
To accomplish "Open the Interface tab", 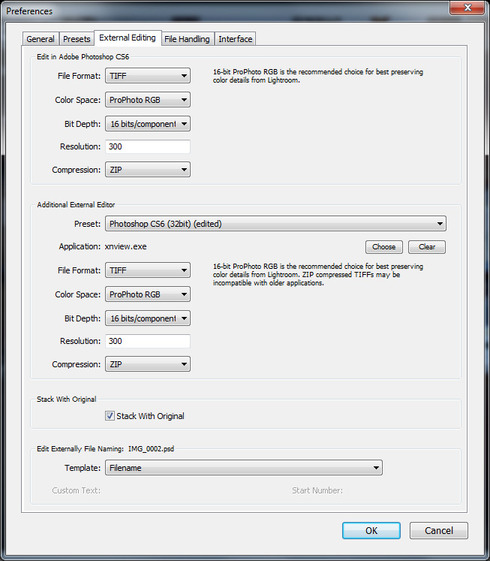I will point(235,39).
